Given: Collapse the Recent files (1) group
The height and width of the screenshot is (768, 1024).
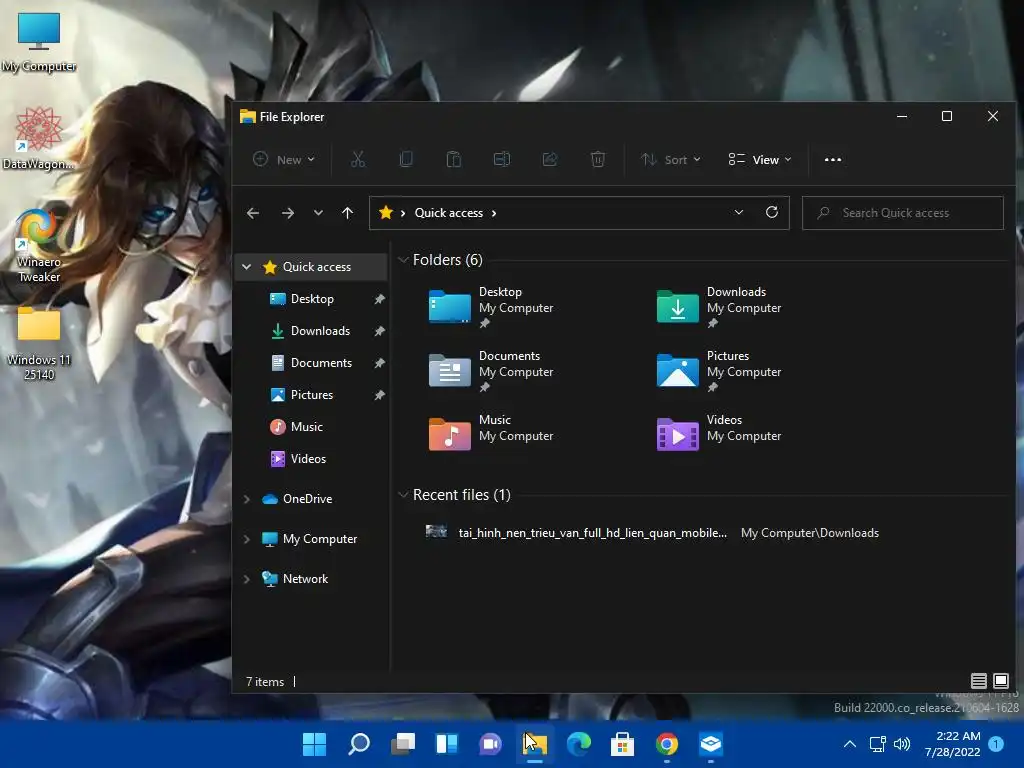Looking at the screenshot, I should pos(403,495).
